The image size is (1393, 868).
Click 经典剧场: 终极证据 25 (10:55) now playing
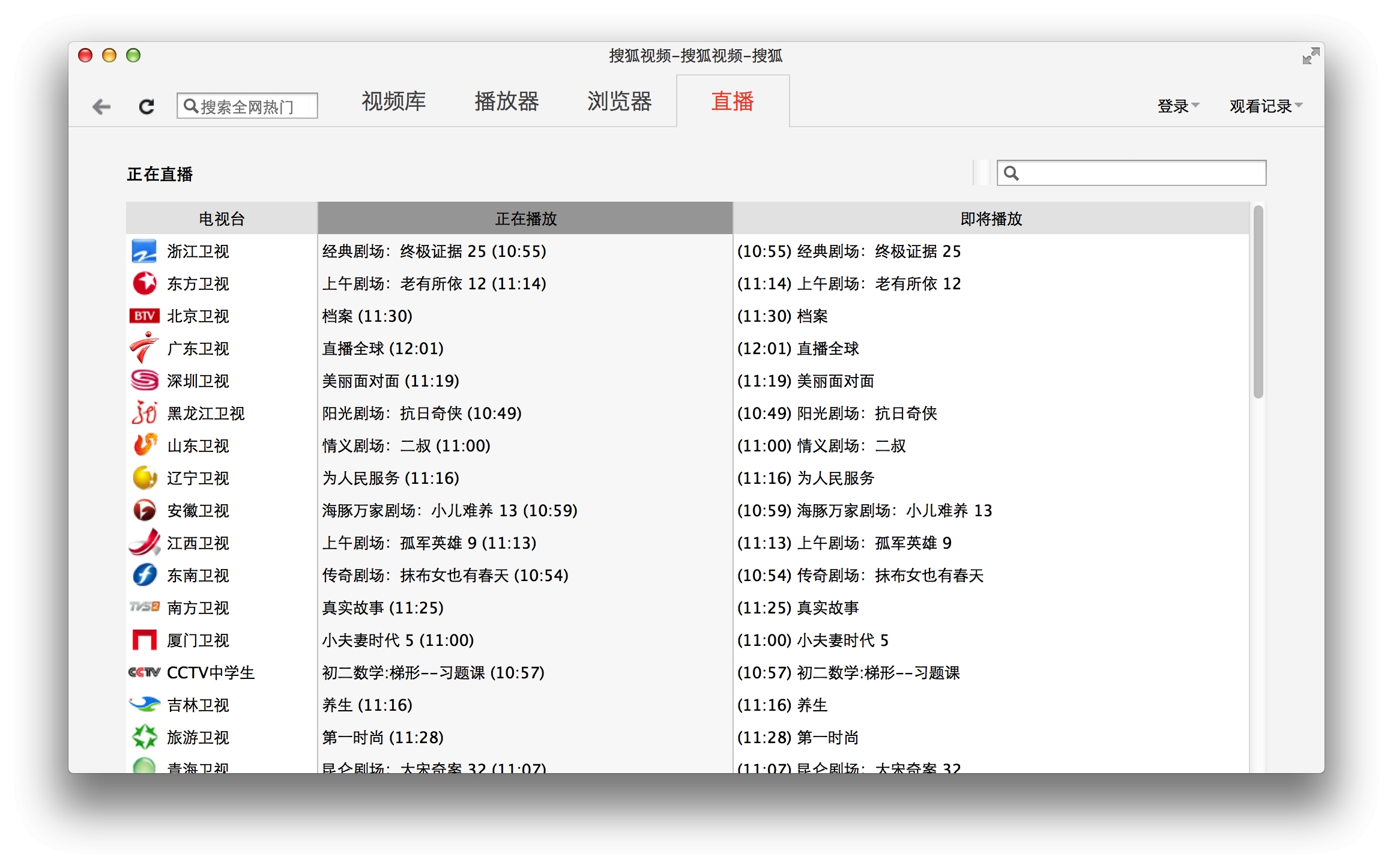click(x=434, y=252)
